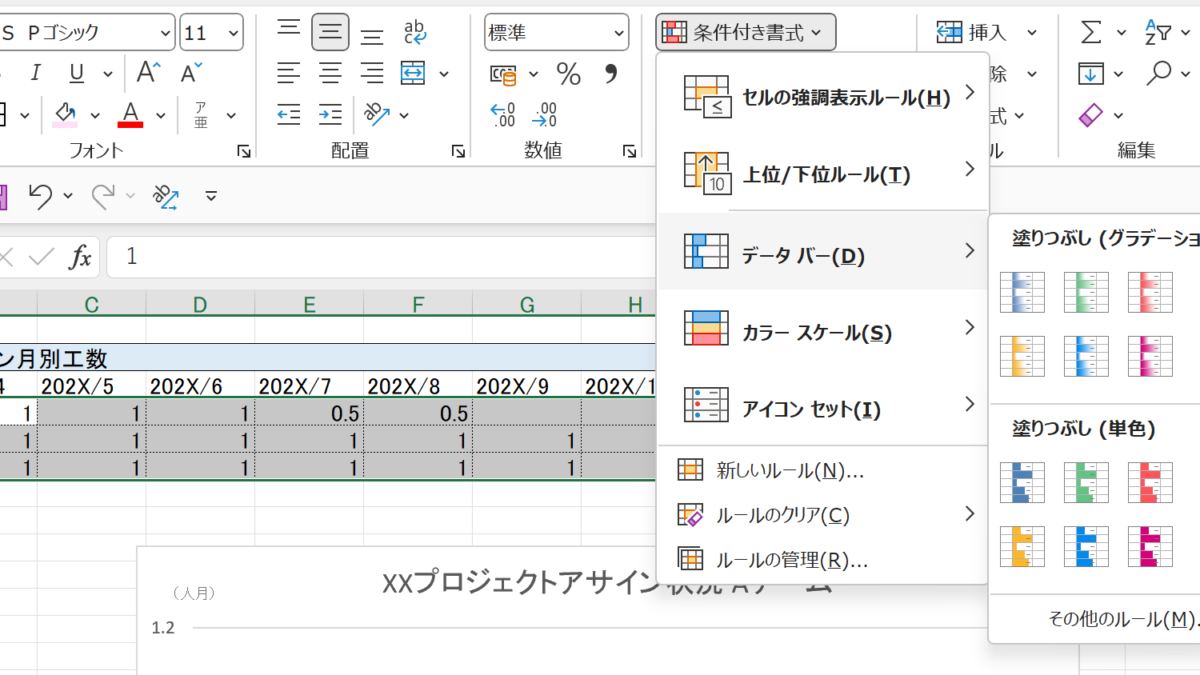Toggle middle vertical alignment
This screenshot has height=675, width=1200.
(x=330, y=32)
